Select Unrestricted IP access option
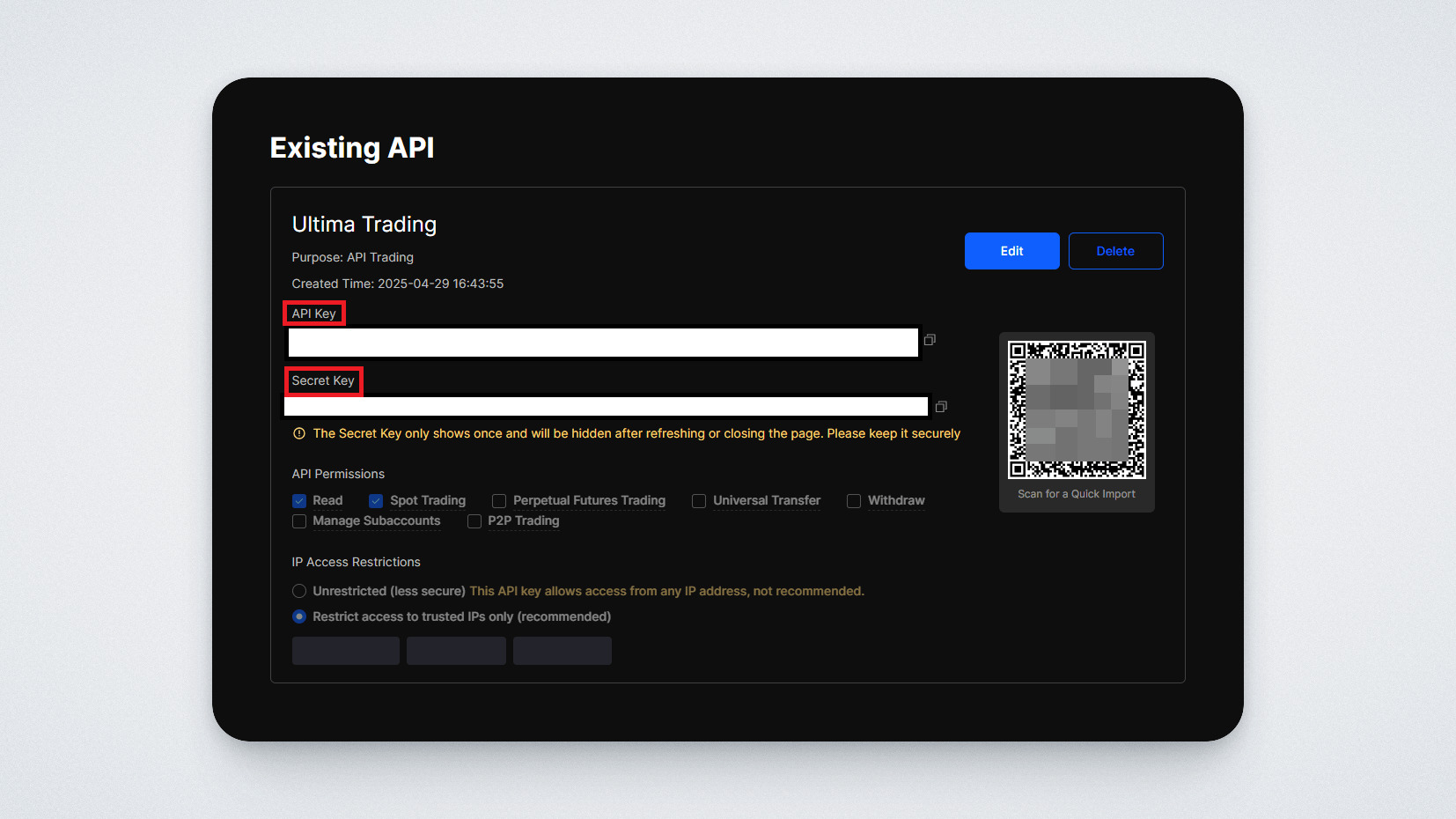This screenshot has width=1456, height=819. click(x=299, y=591)
